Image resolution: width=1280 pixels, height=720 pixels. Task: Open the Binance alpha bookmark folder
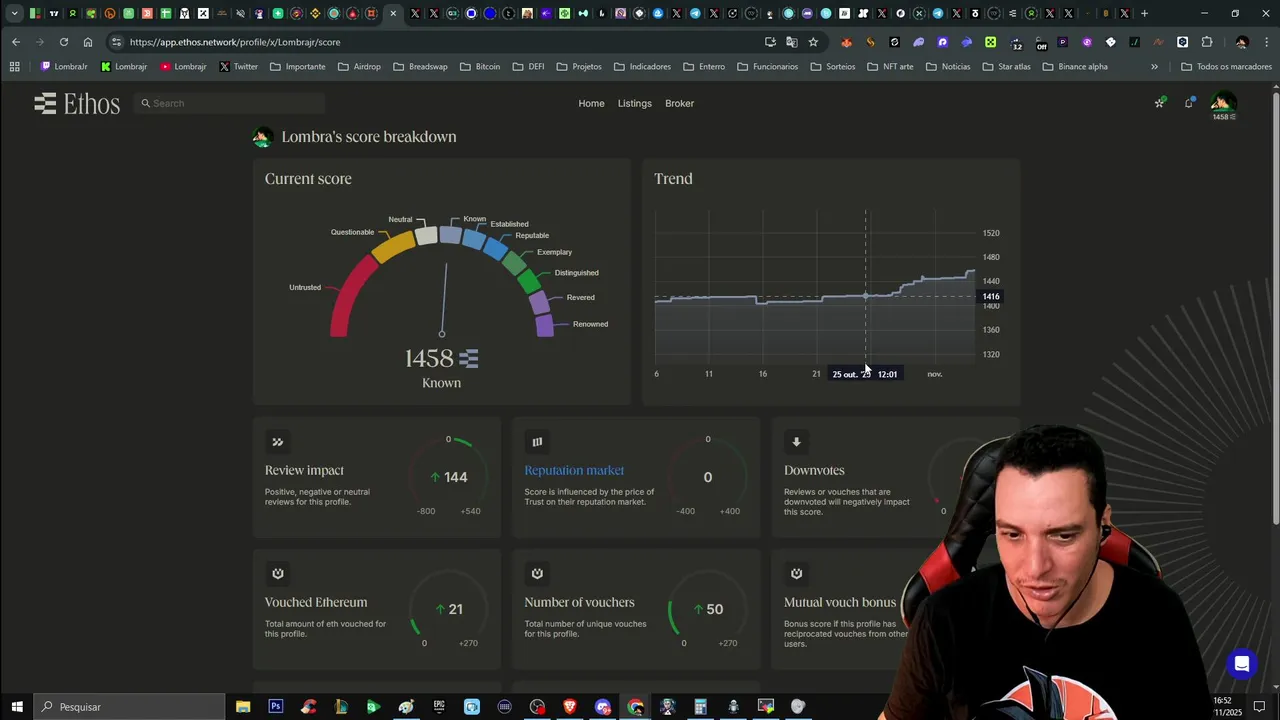[x=1075, y=67]
